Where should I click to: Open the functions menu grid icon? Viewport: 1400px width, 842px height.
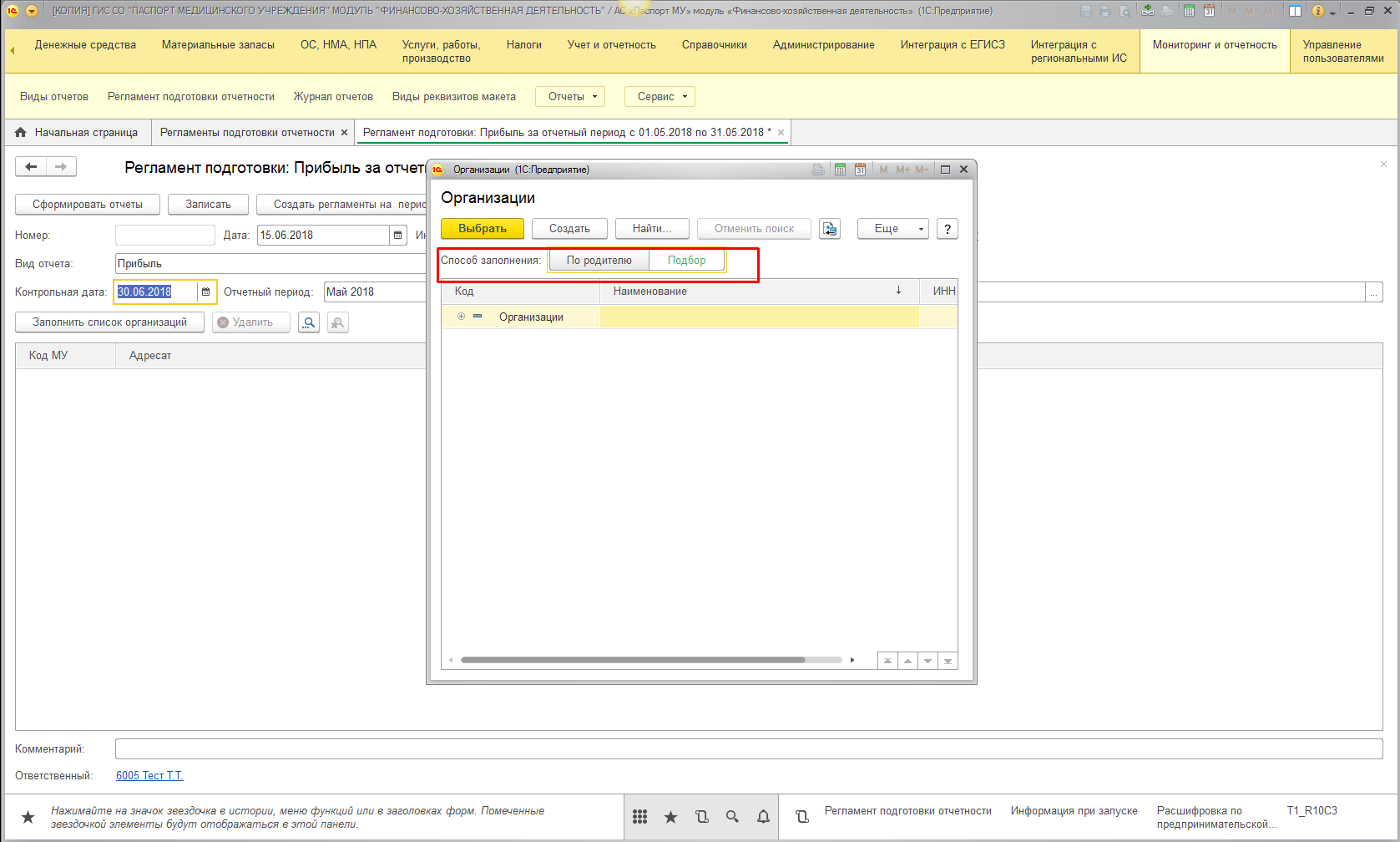click(x=639, y=817)
